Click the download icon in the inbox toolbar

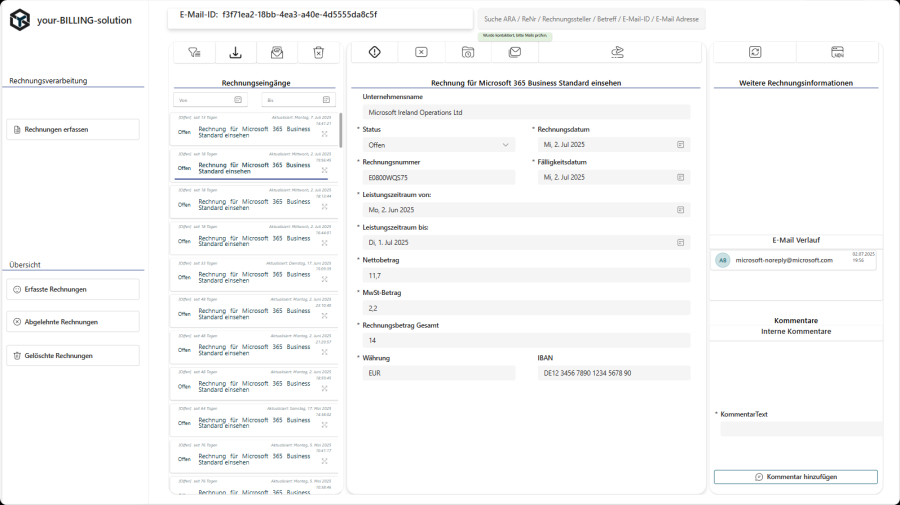pyautogui.click(x=236, y=53)
